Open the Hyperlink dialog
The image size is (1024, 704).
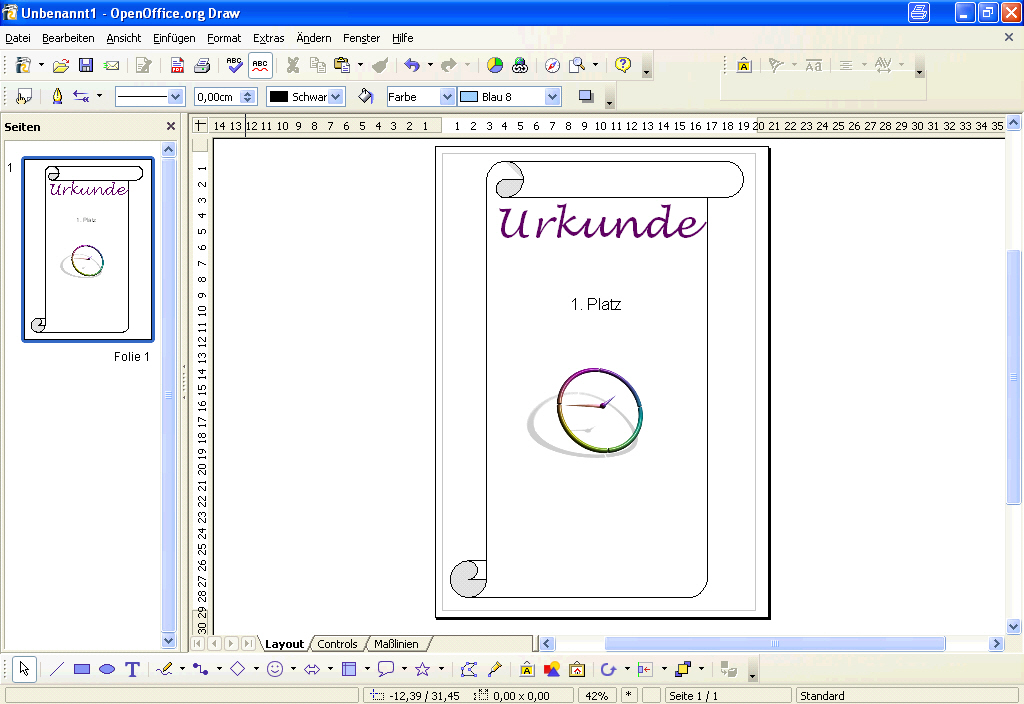click(x=520, y=65)
